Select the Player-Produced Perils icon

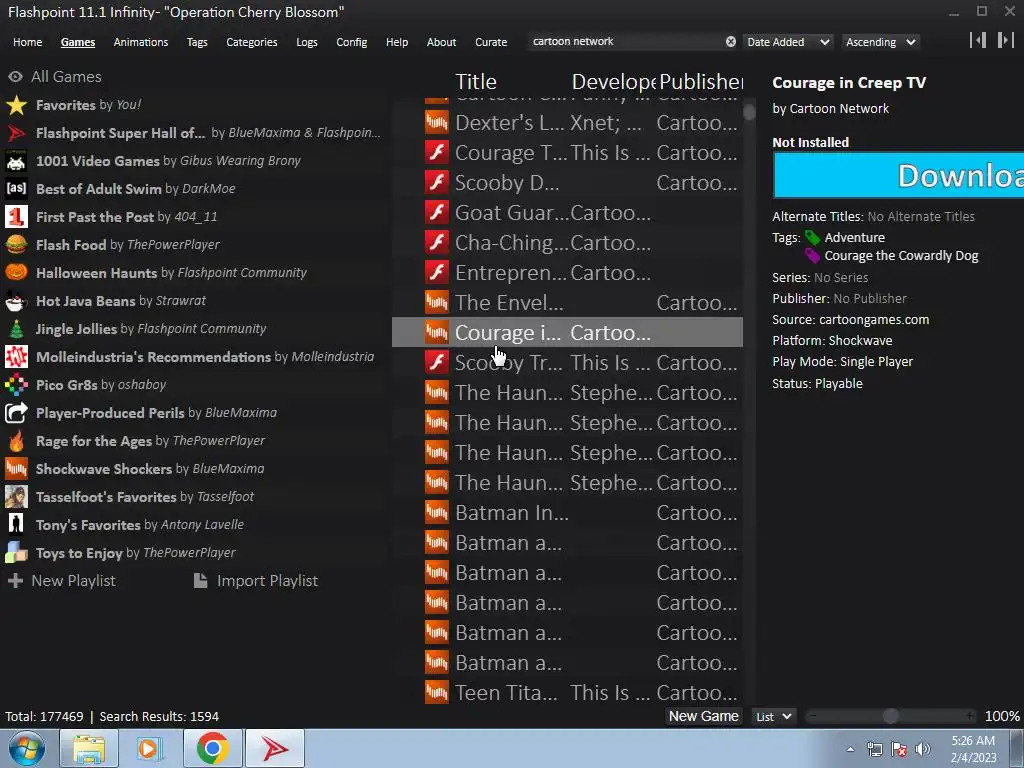[x=16, y=413]
